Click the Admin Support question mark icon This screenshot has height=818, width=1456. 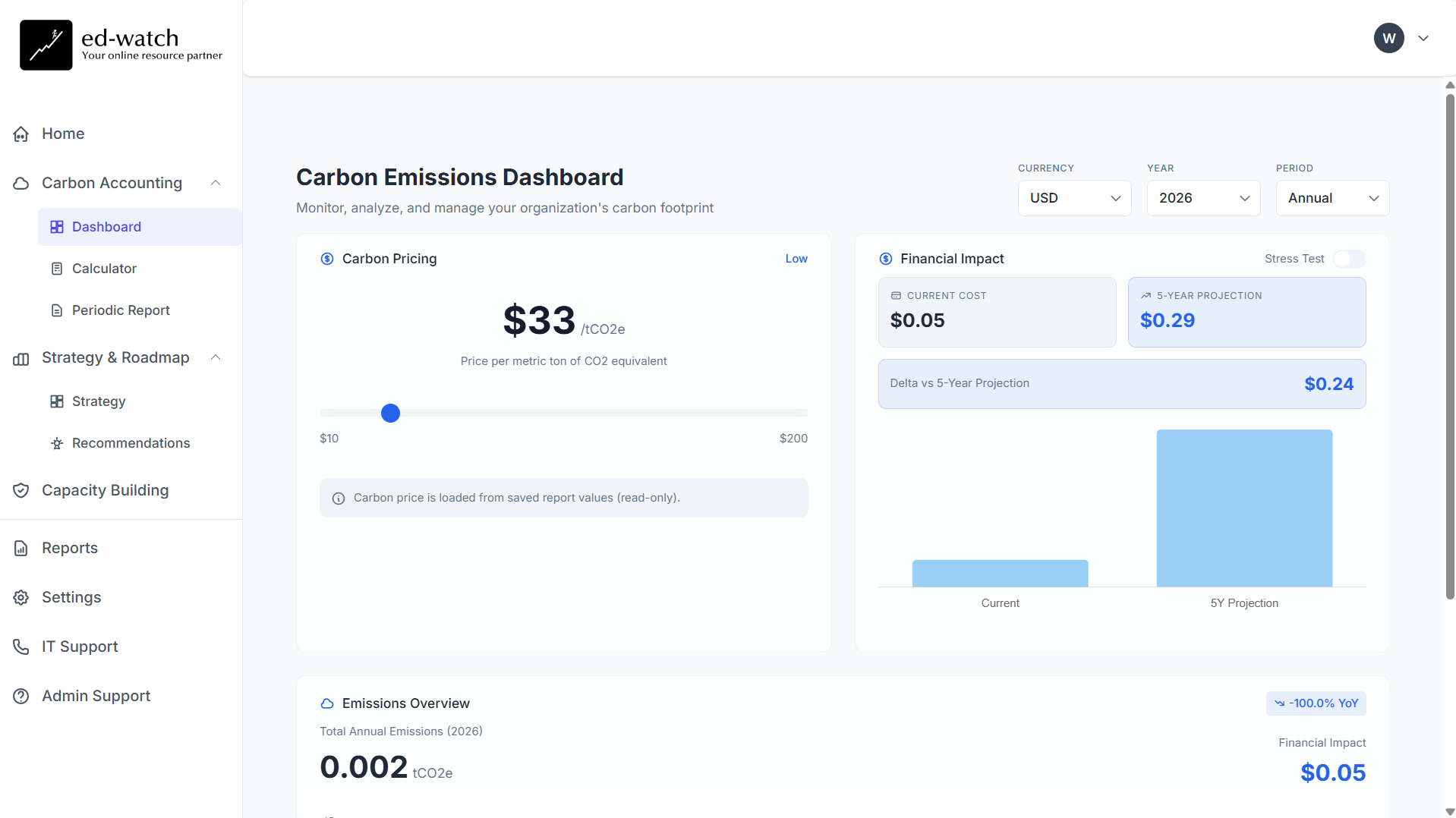21,696
